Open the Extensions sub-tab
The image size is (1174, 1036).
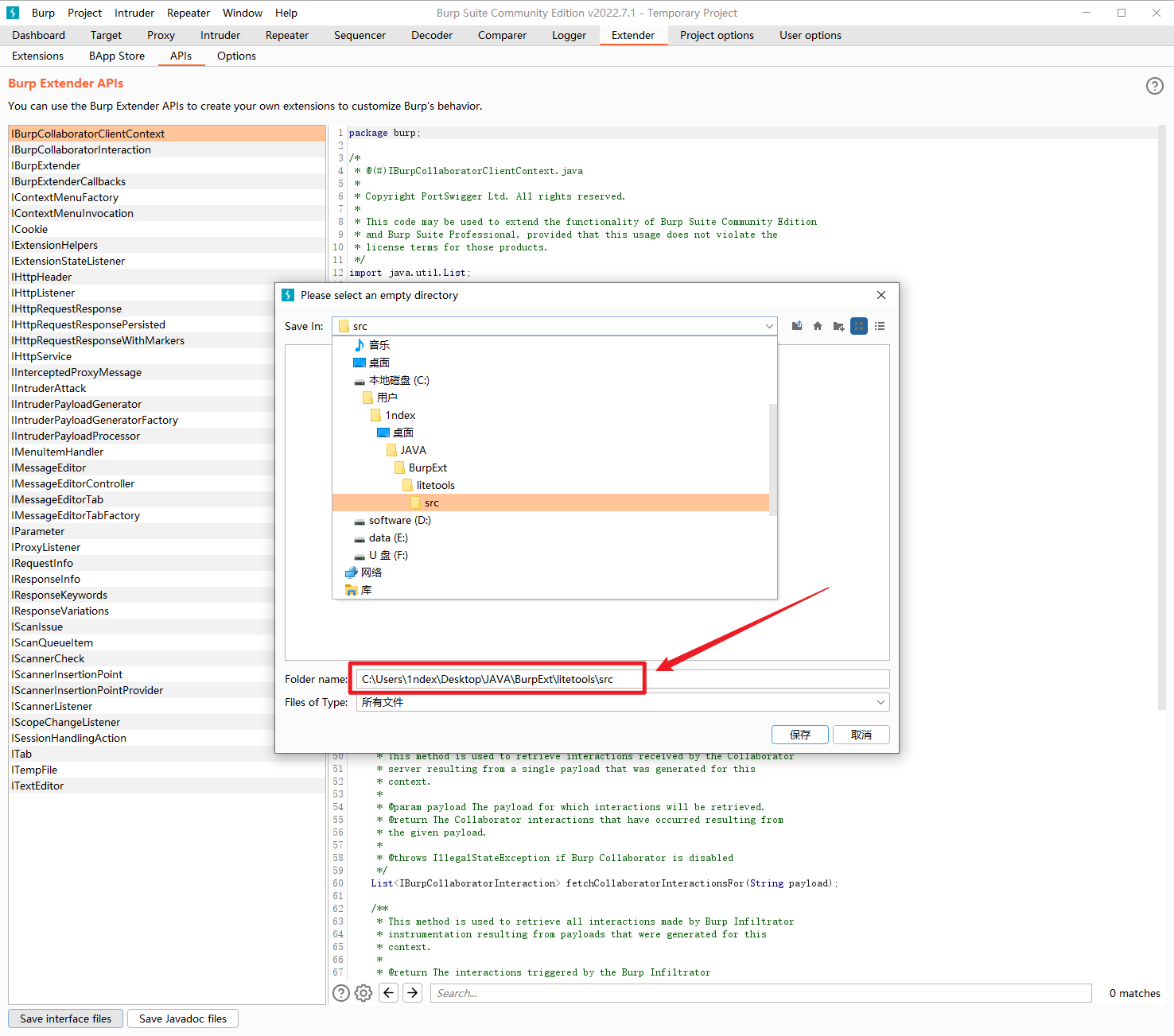coord(37,56)
